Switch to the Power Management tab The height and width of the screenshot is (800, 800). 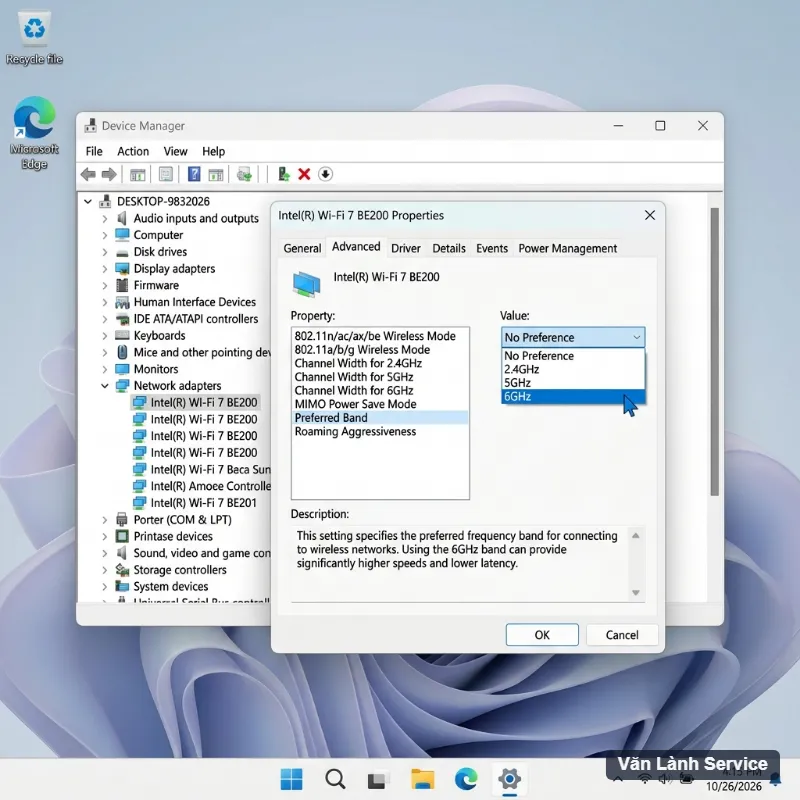coord(567,248)
